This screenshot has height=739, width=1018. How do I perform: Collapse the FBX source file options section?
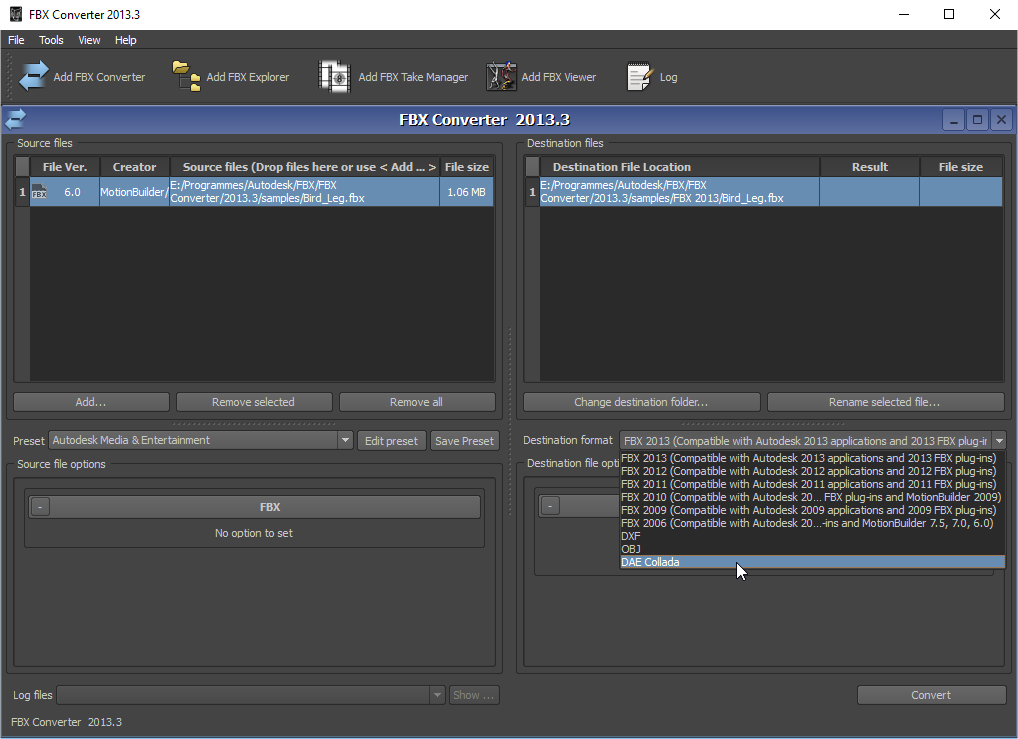(x=40, y=507)
